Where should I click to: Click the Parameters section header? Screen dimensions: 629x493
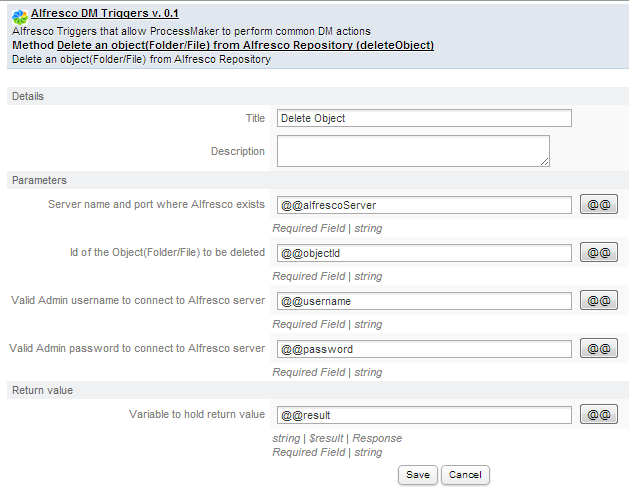pos(39,180)
